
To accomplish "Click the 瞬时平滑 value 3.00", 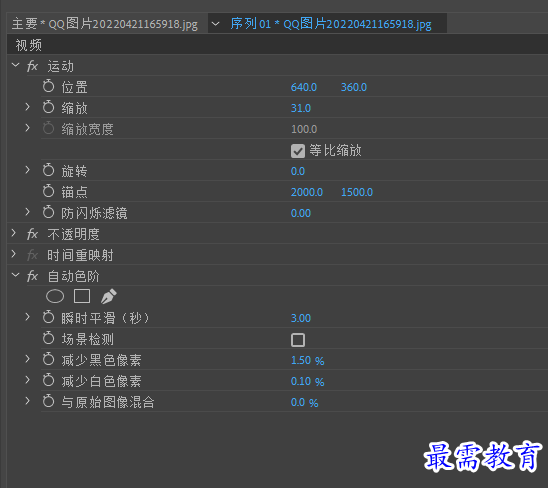I will [x=301, y=318].
